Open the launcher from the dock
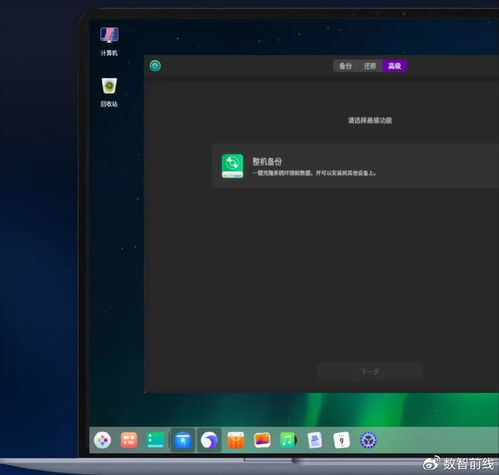This screenshot has height=475, width=499. 102,440
